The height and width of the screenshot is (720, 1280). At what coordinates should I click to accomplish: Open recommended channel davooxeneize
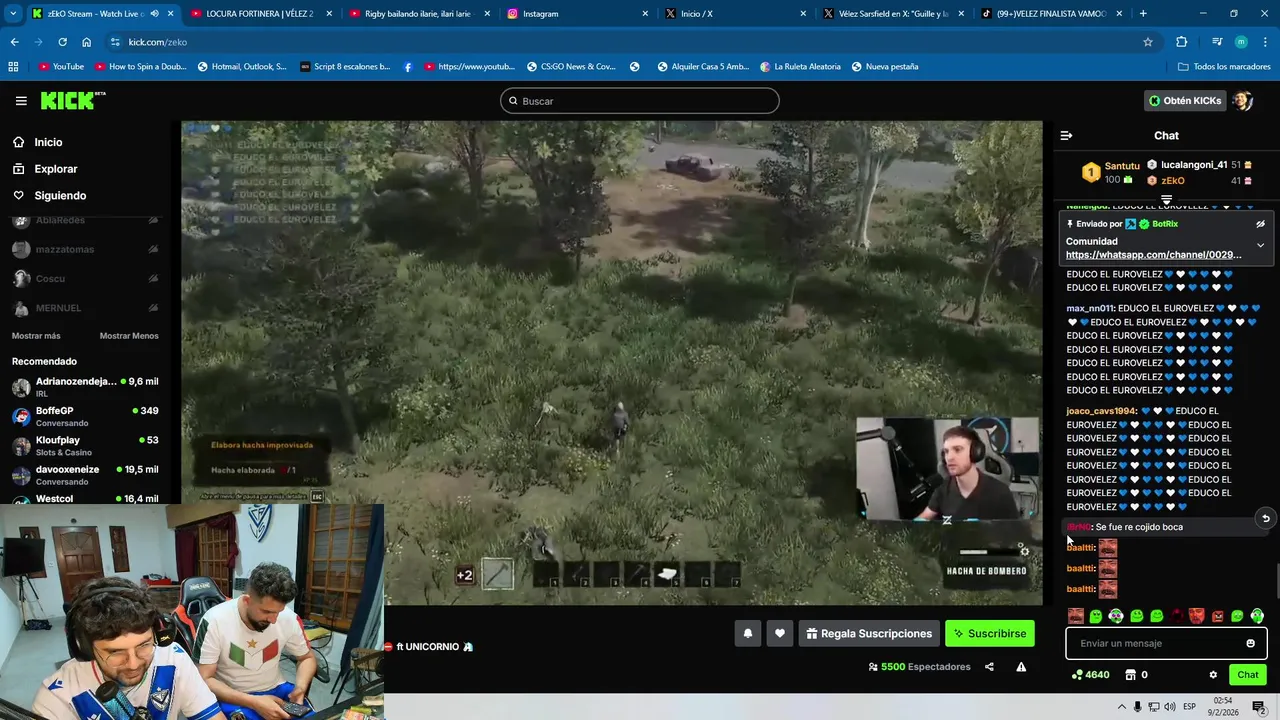point(85,474)
